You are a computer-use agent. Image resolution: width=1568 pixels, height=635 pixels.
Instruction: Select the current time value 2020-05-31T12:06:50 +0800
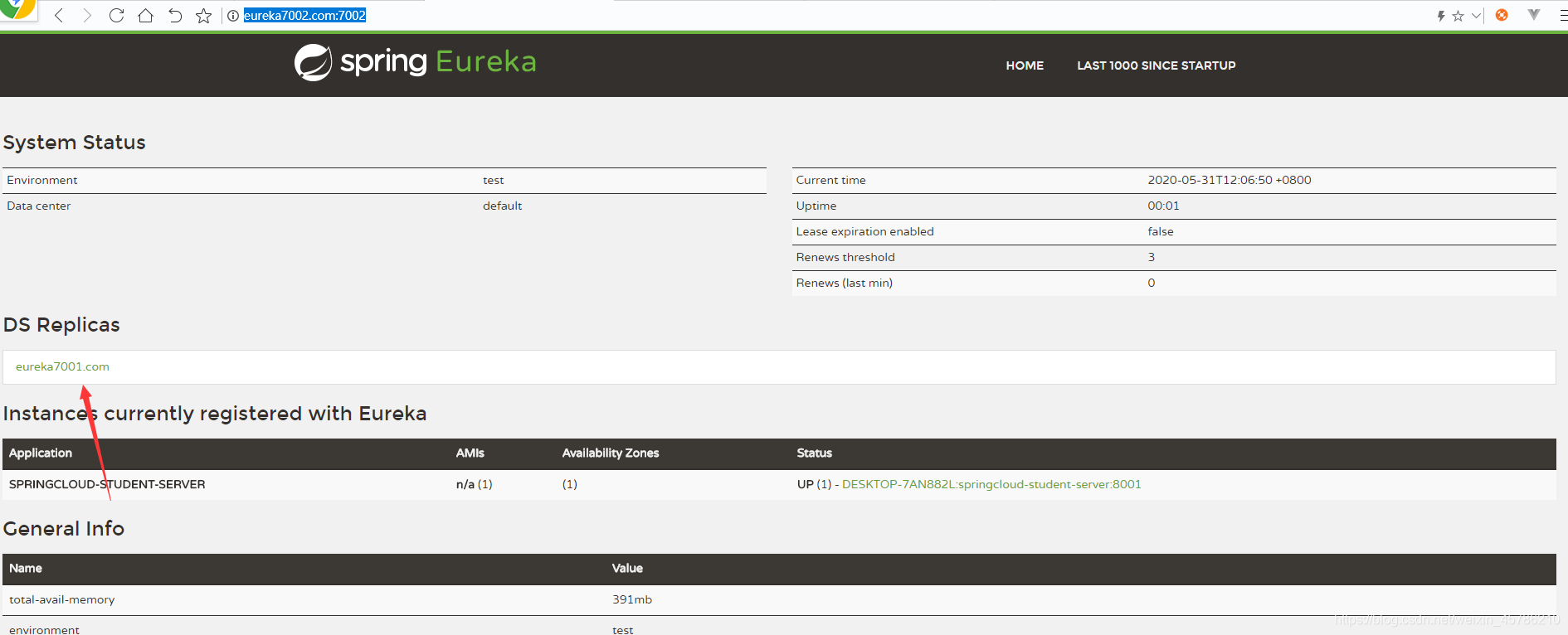(x=1230, y=180)
